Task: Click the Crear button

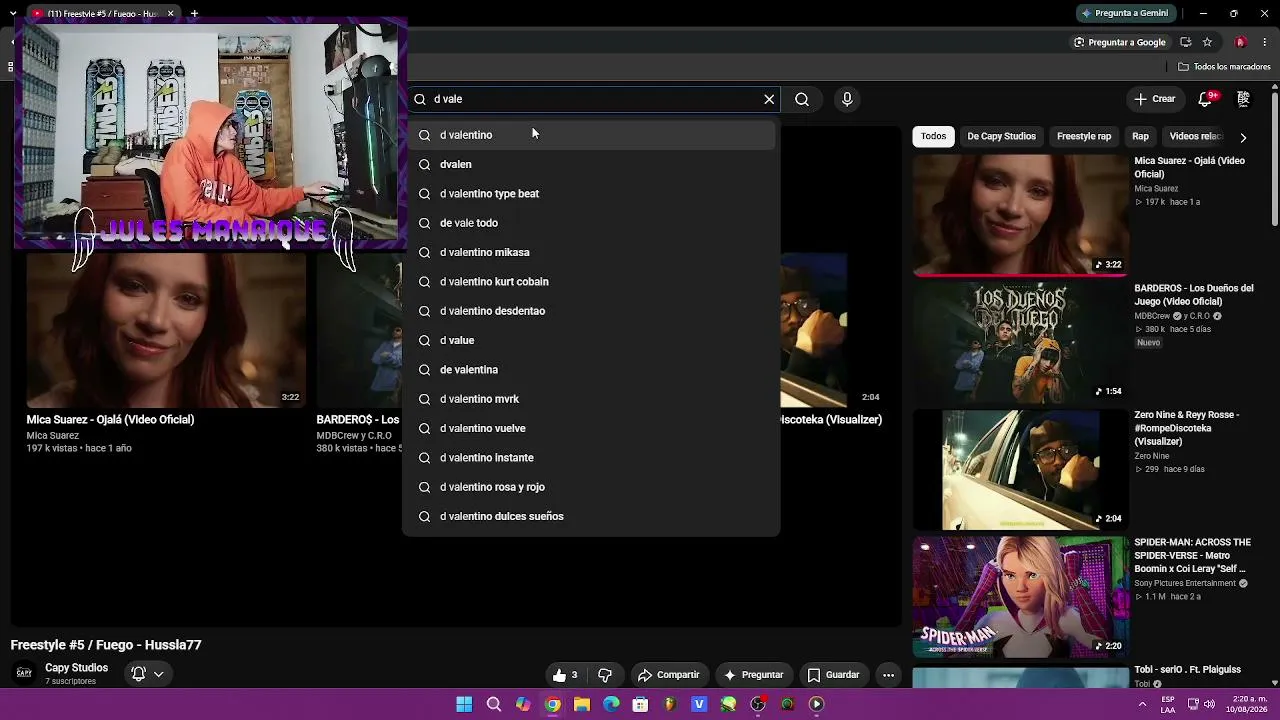Action: (1154, 99)
